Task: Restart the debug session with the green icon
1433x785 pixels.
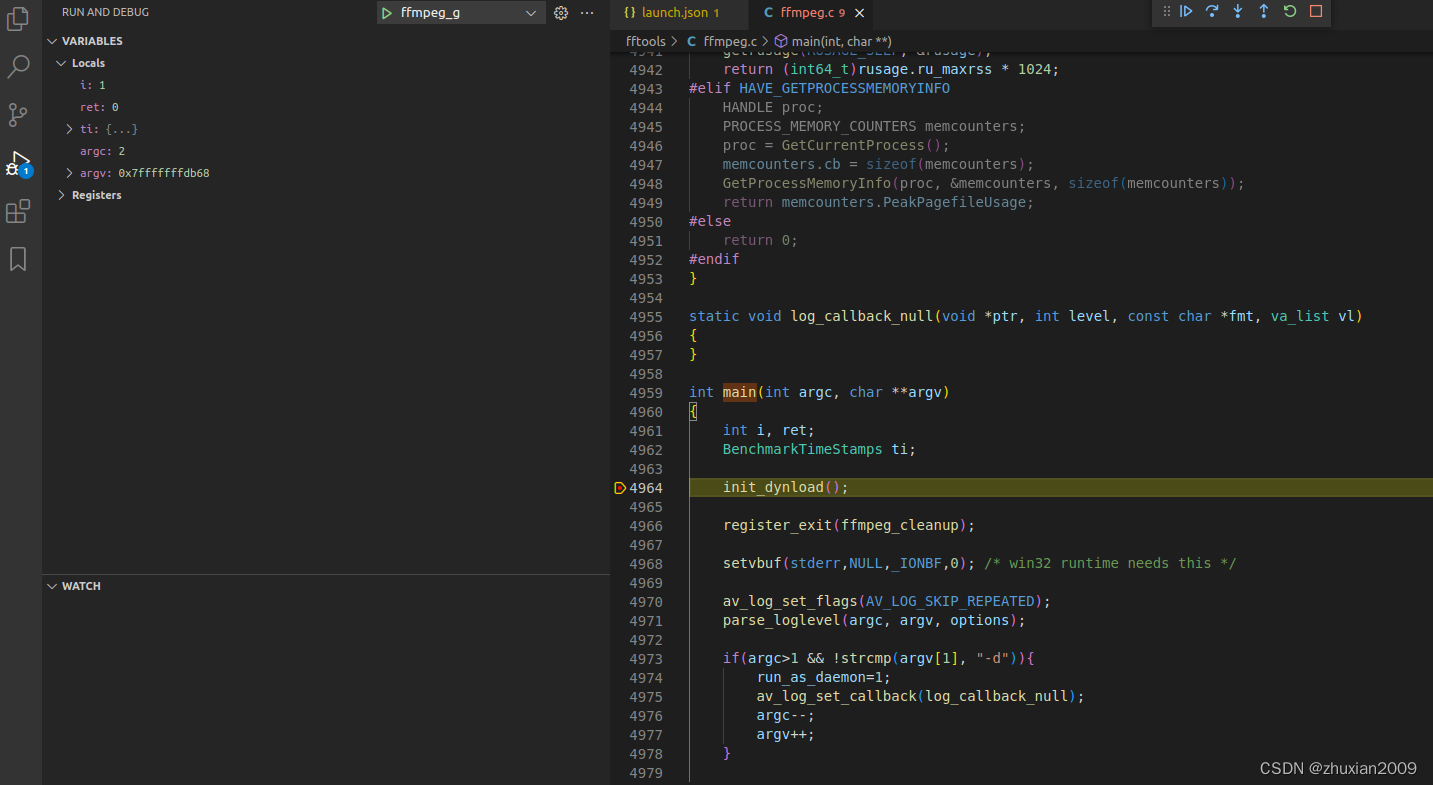Action: tap(1289, 12)
